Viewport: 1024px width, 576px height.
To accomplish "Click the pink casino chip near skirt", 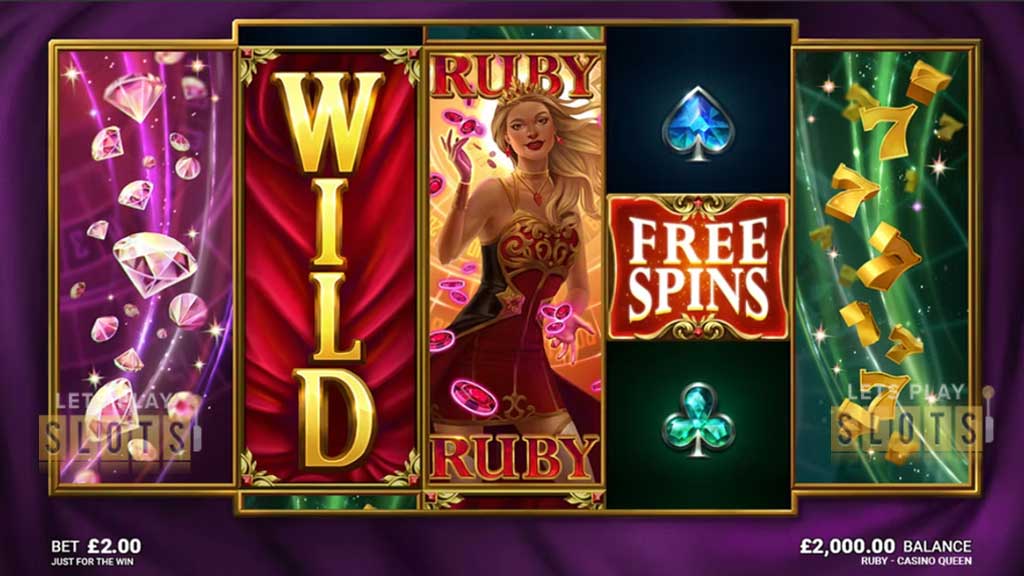I will (474, 397).
